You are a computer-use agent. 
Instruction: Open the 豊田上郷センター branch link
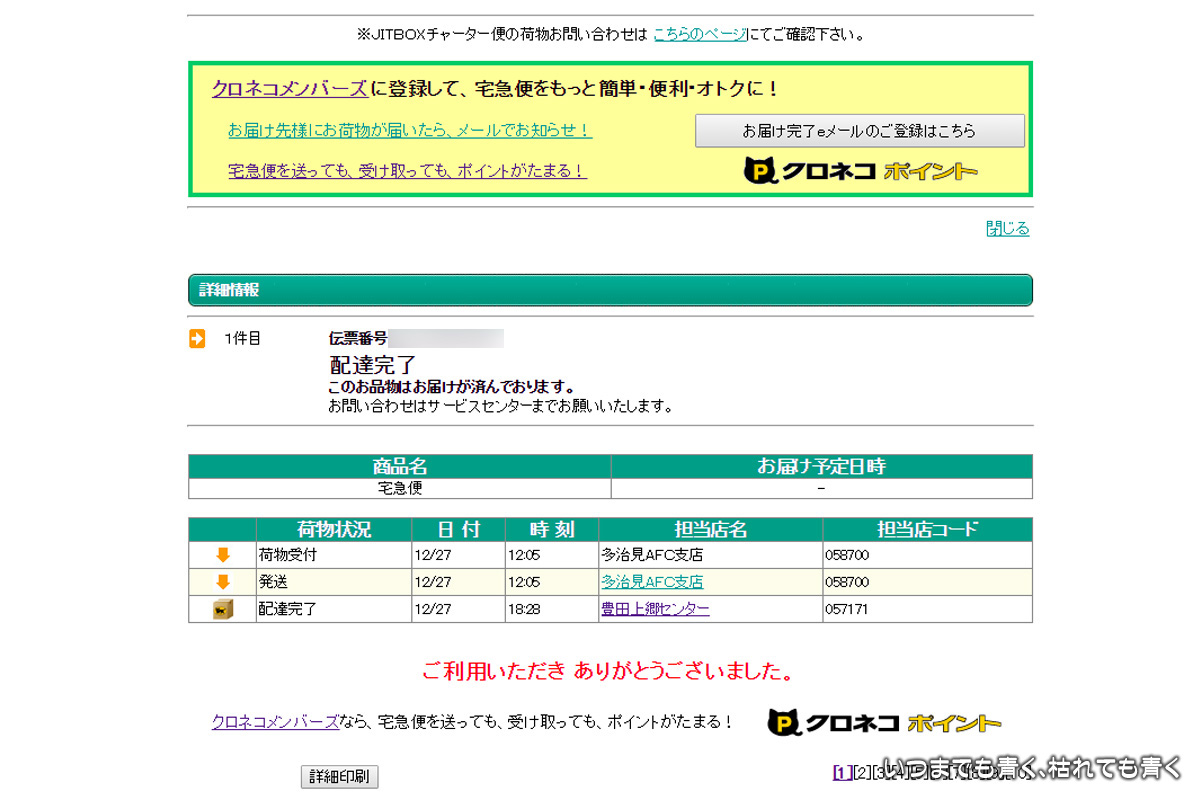tap(655, 609)
